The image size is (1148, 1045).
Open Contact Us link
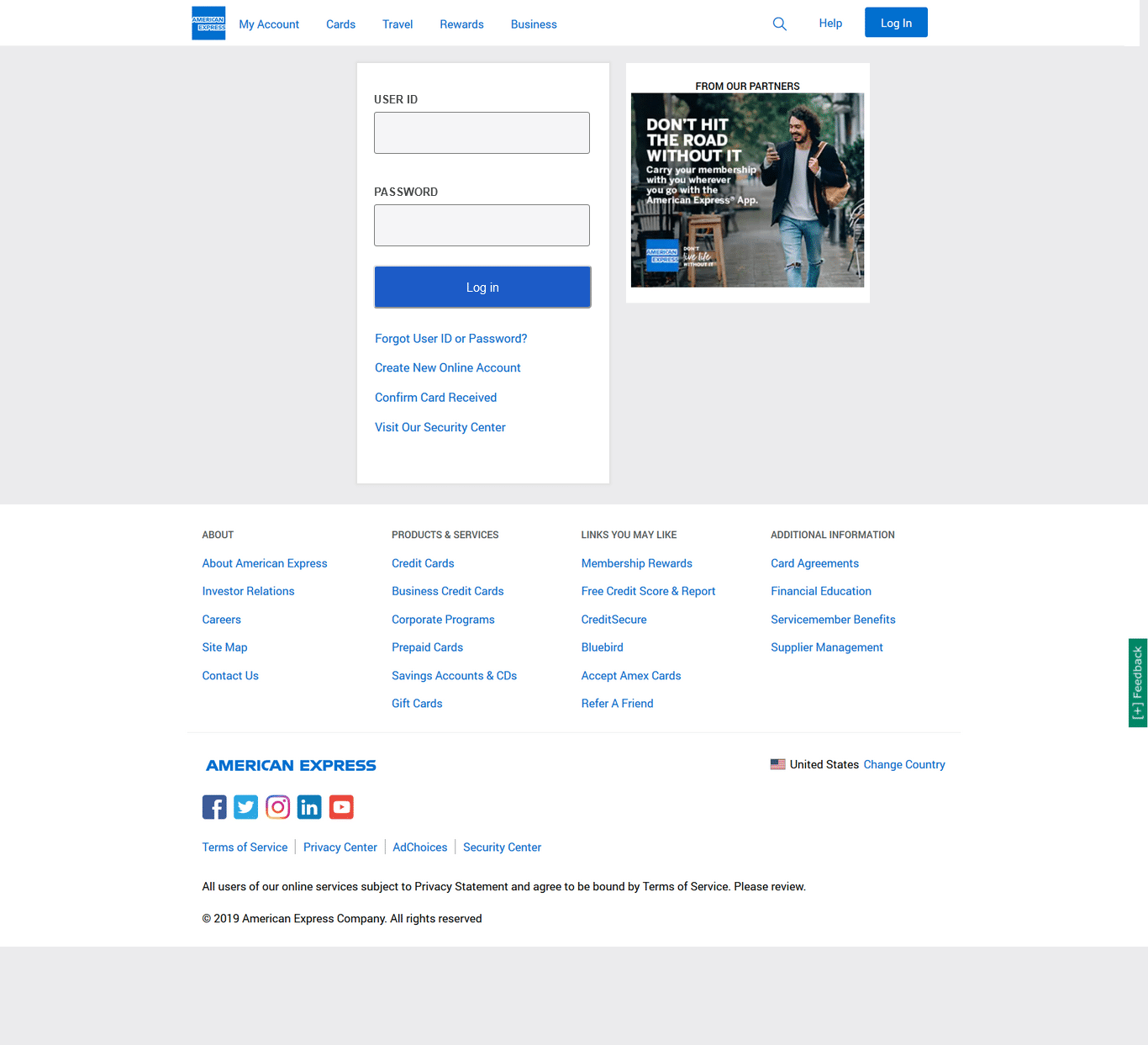coord(230,676)
